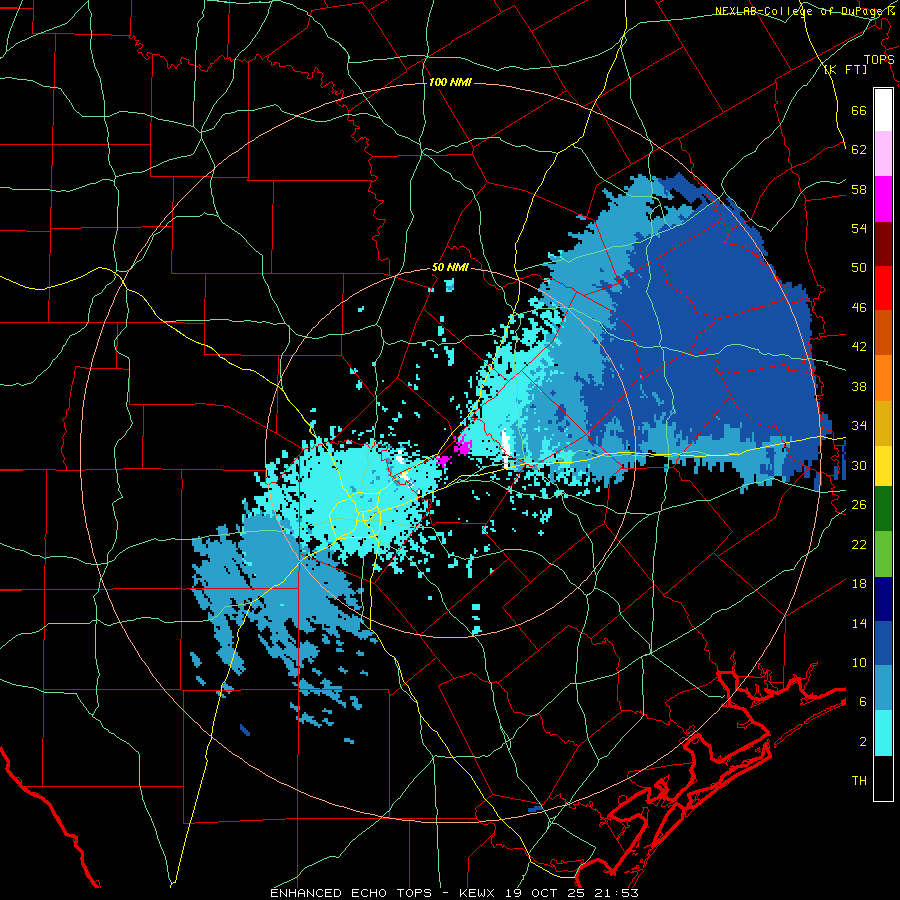Click the black TH swatch at the legend's bottom
The image size is (900, 900).
click(883, 778)
